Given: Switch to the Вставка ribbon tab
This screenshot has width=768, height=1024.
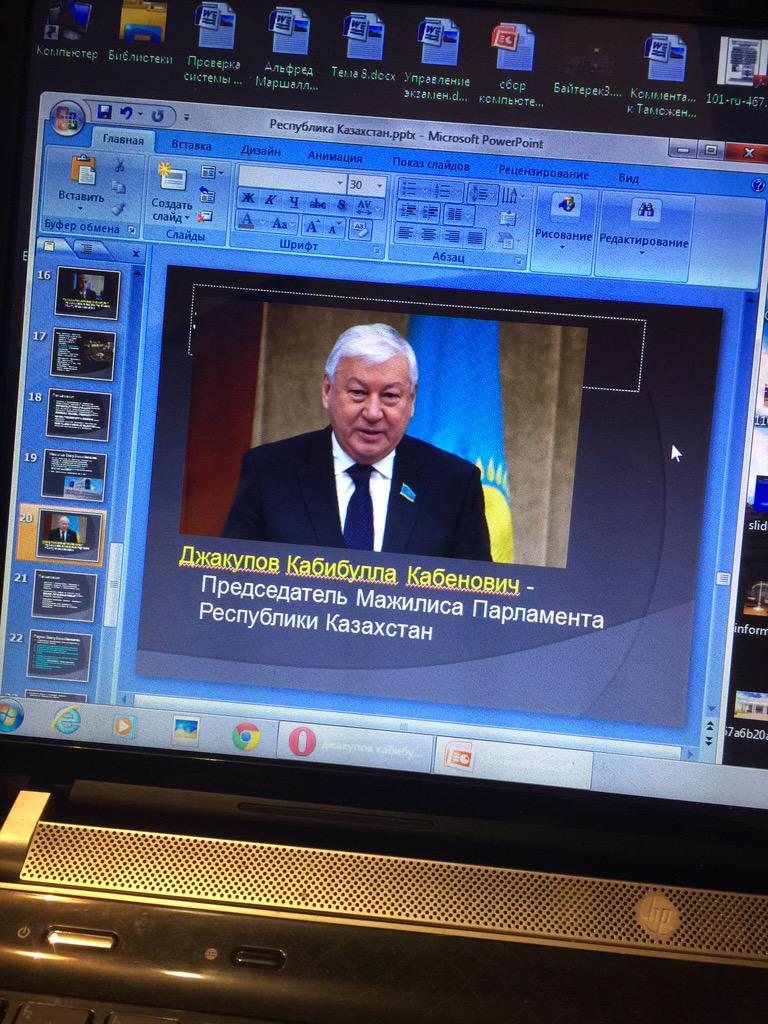Looking at the screenshot, I should point(191,145).
